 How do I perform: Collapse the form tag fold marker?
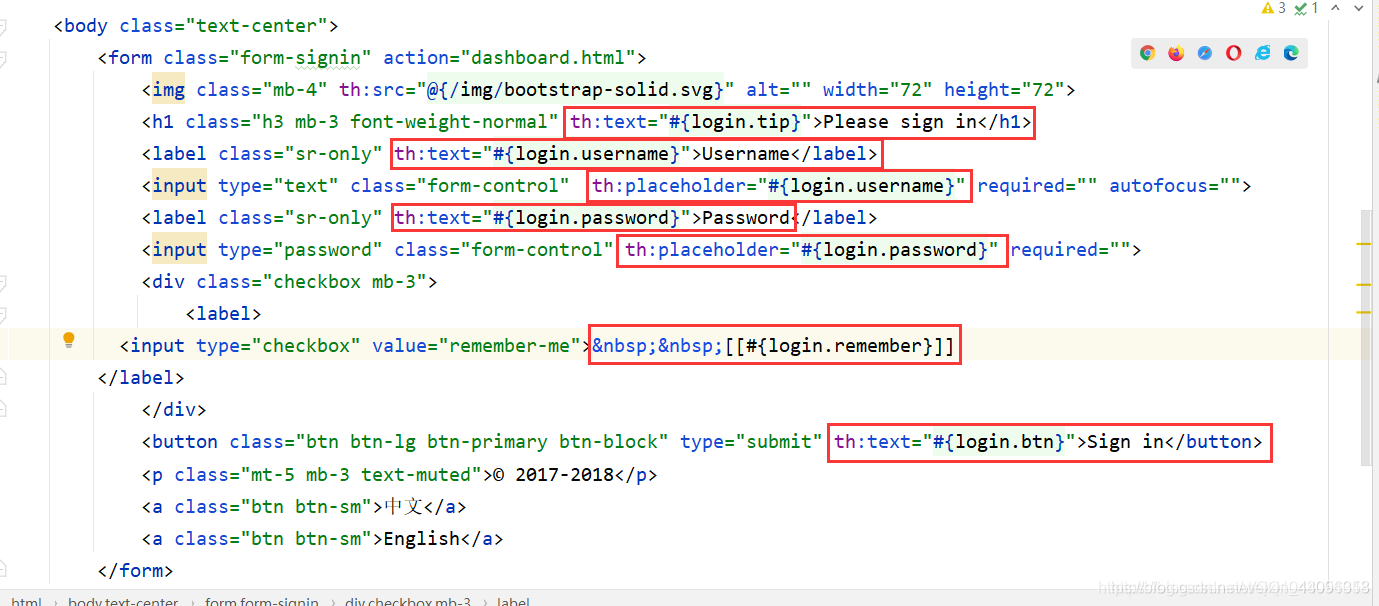pyautogui.click(x=4, y=58)
